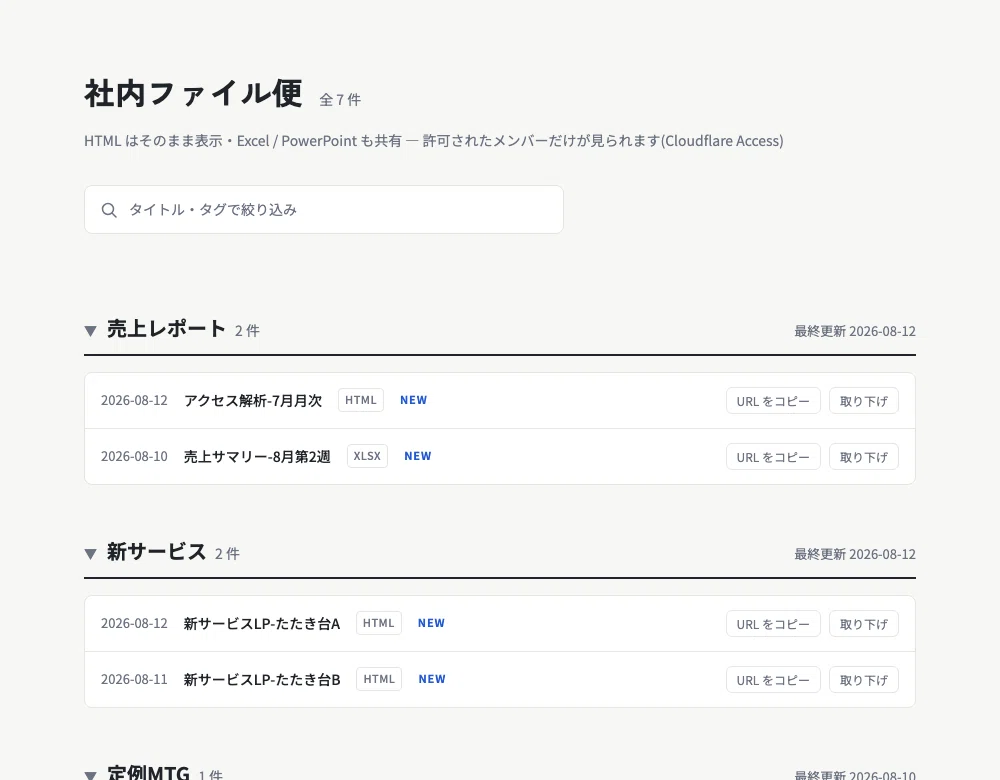Screen dimensions: 1000x780
Task: Click the 全 7 件 total count
Action: tap(340, 99)
